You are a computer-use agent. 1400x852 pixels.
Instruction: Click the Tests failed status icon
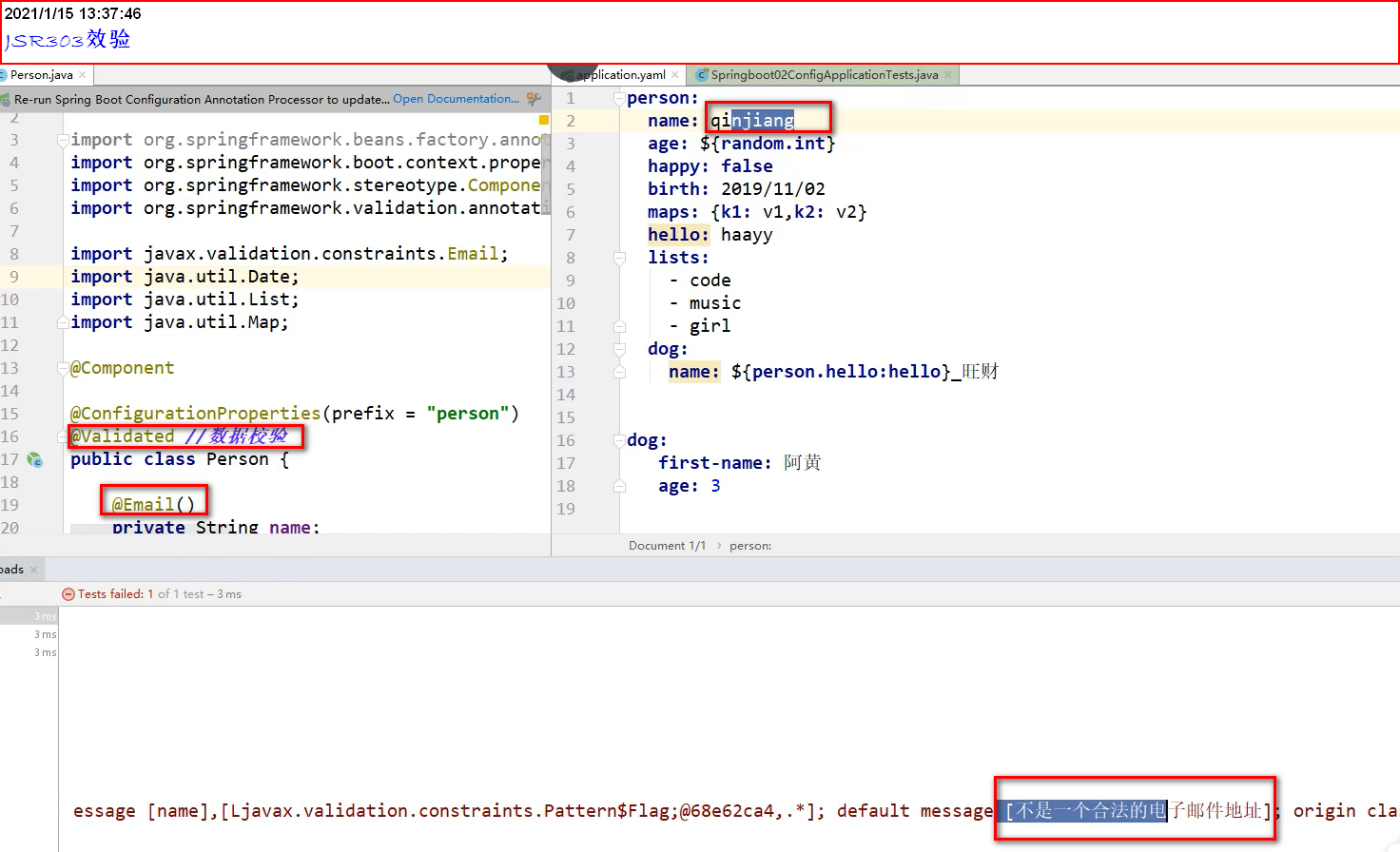68,594
